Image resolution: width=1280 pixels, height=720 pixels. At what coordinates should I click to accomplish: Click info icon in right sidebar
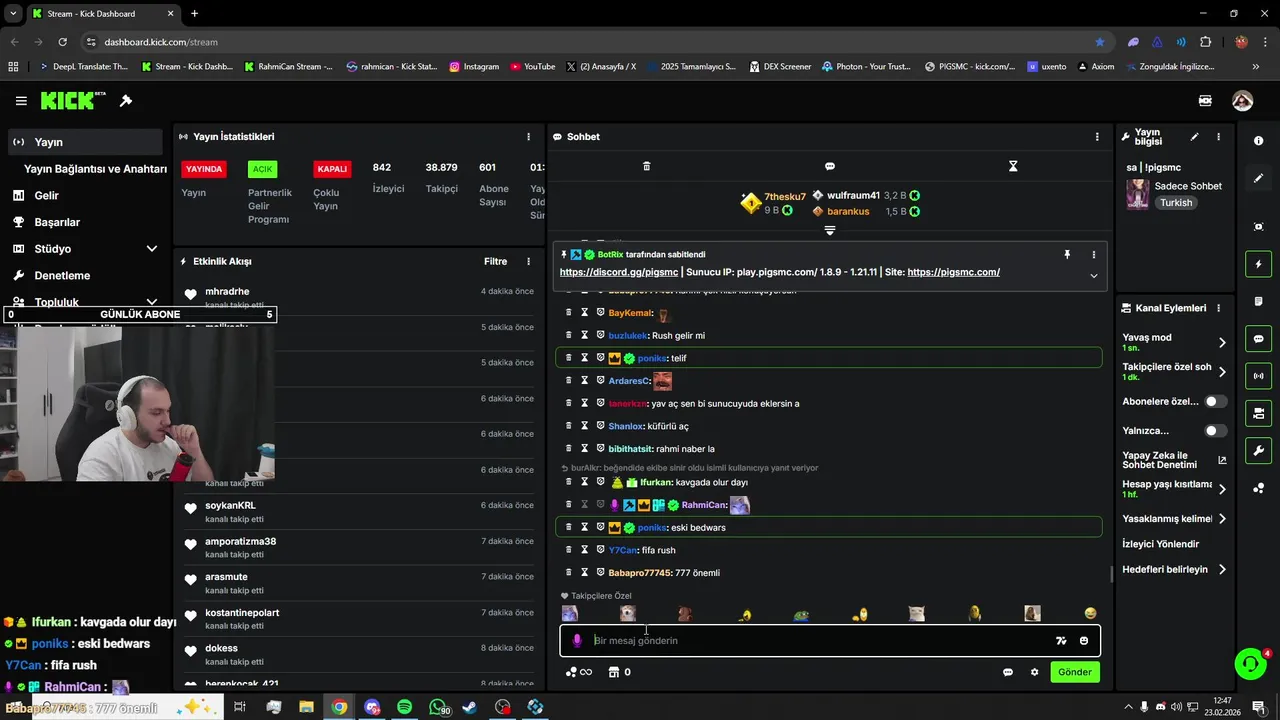point(1258,141)
